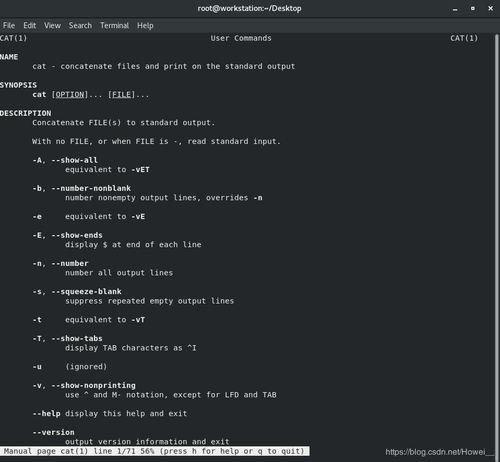Click 'number nonempty output lines' text
This screenshot has width=500, height=462.
(164, 198)
